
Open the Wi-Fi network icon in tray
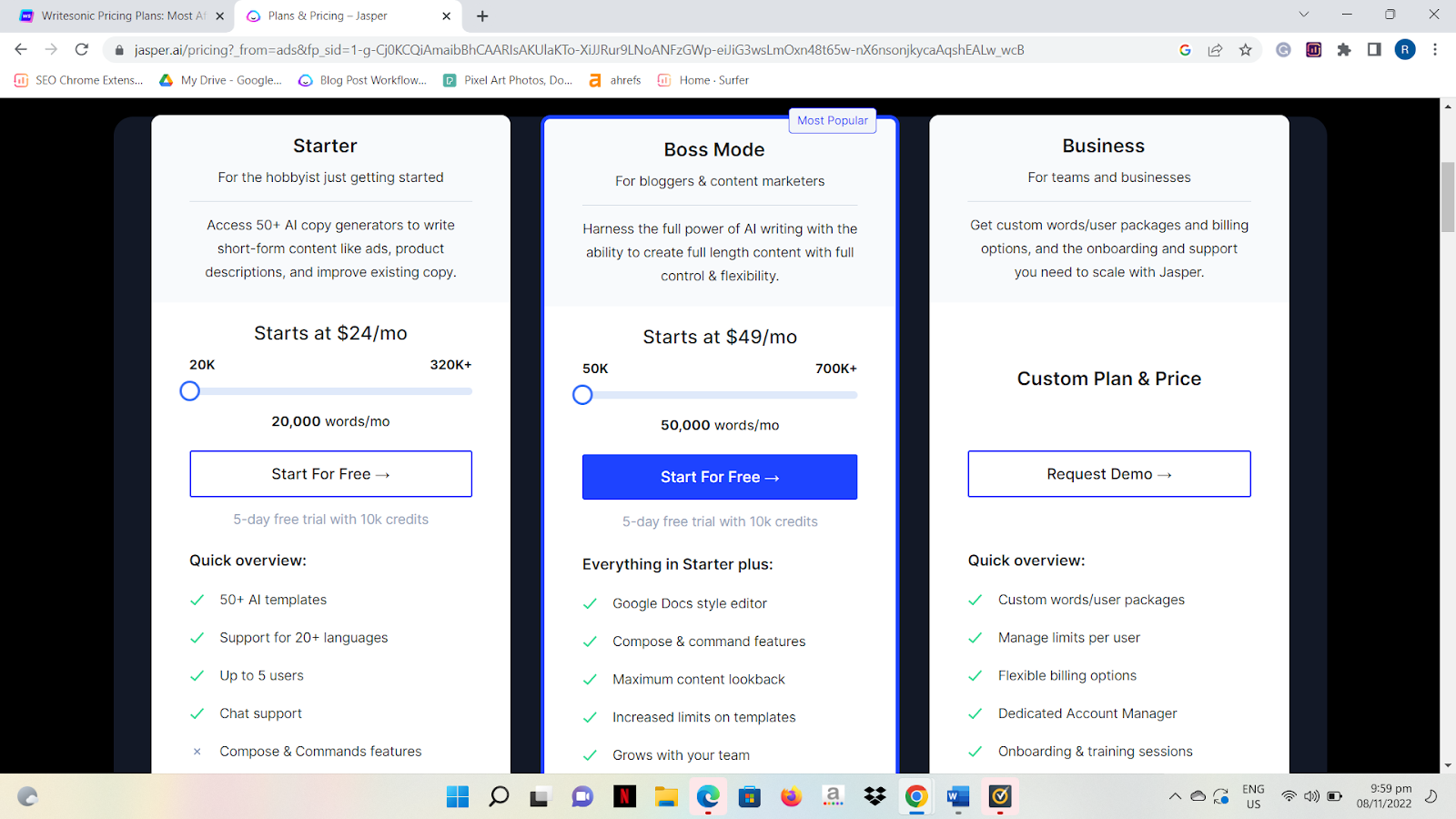pyautogui.click(x=1289, y=797)
